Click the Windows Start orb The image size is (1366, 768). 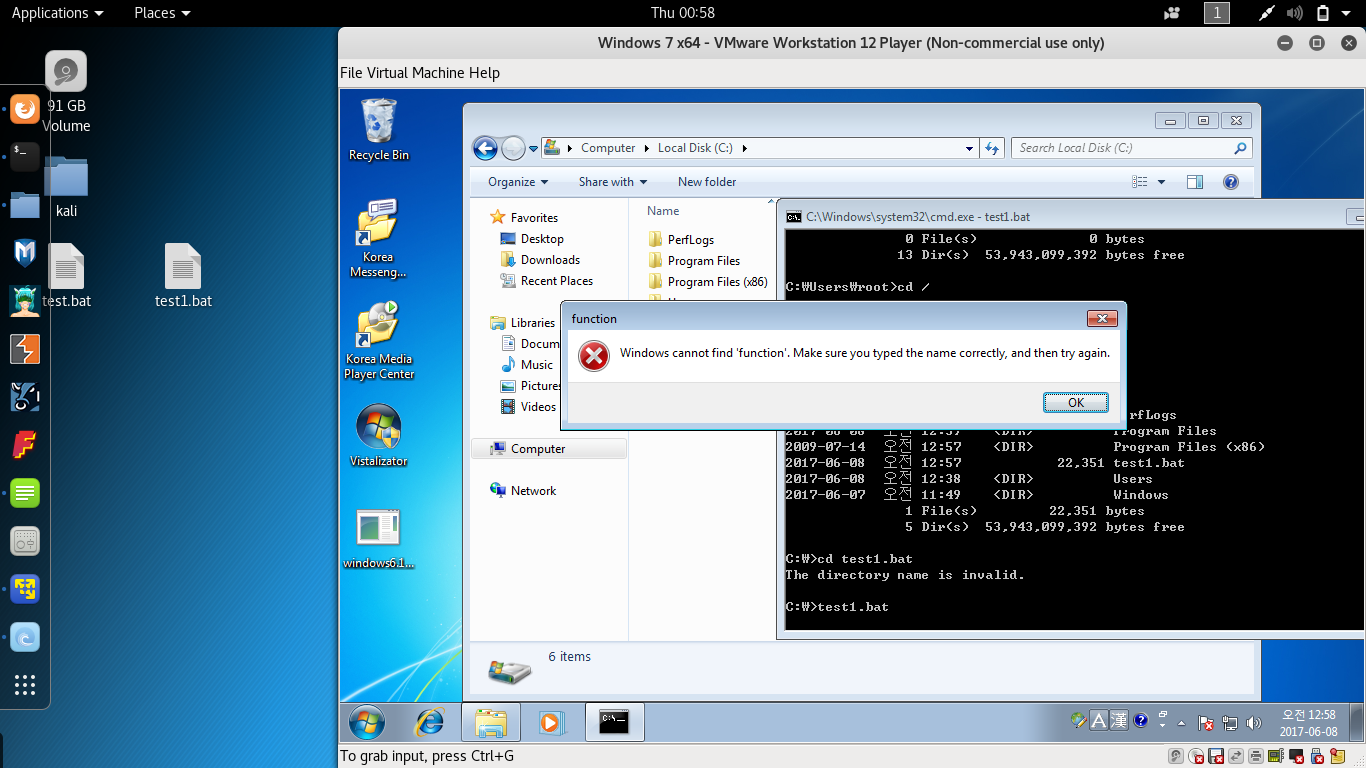pyautogui.click(x=365, y=721)
